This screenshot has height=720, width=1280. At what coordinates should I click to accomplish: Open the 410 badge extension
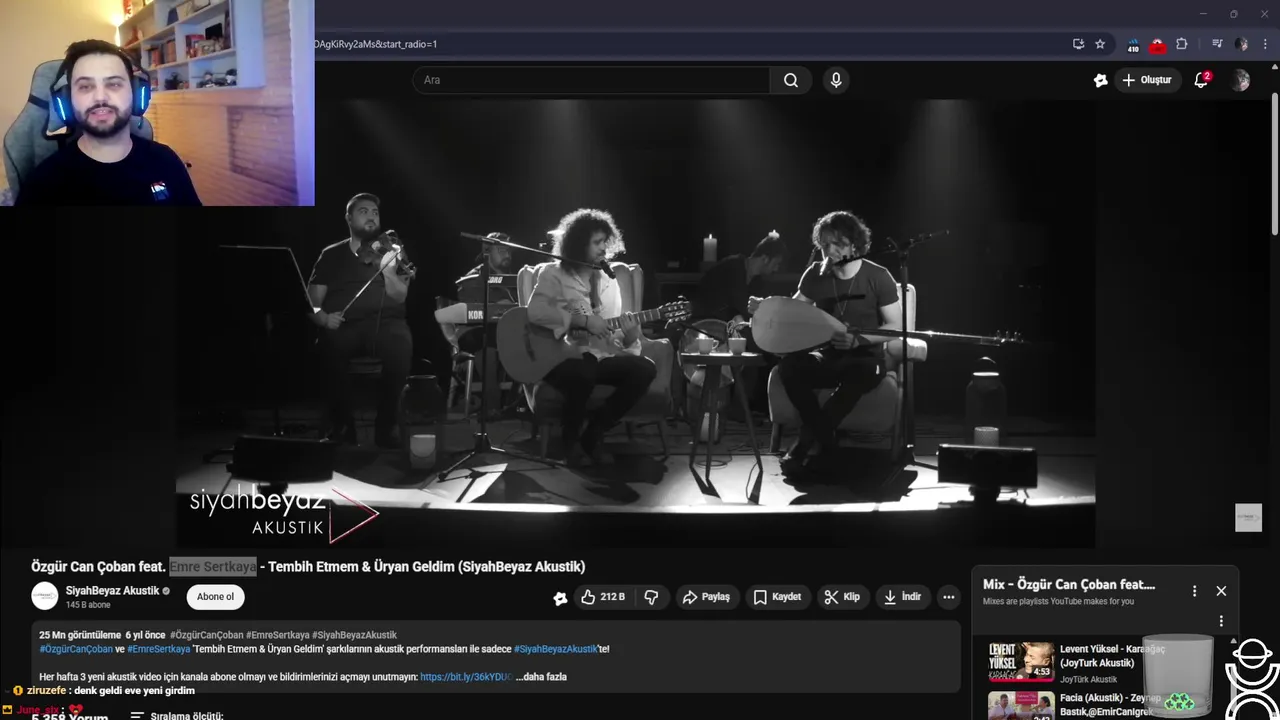1133,45
